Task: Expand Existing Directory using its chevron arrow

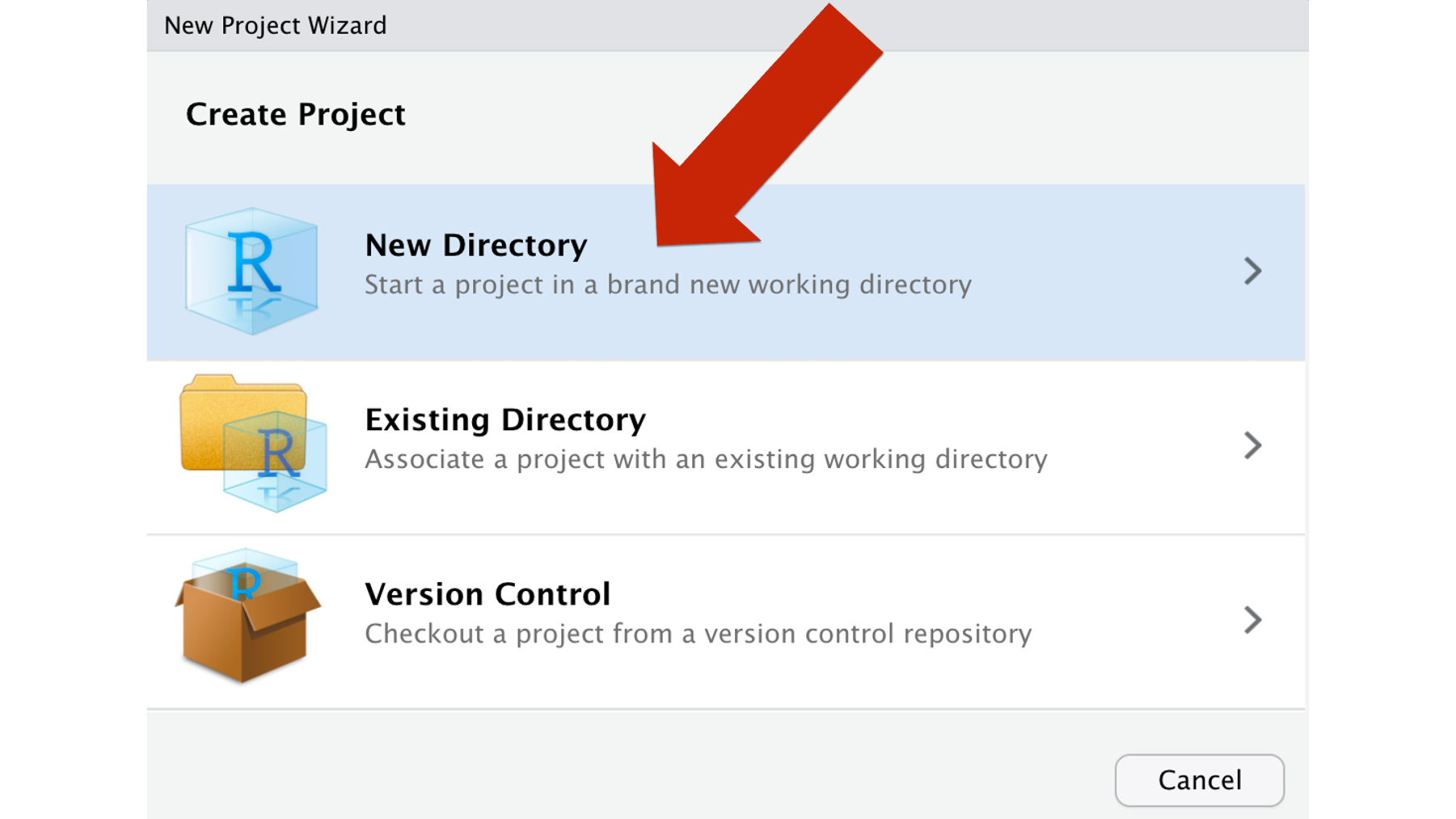Action: [1252, 445]
